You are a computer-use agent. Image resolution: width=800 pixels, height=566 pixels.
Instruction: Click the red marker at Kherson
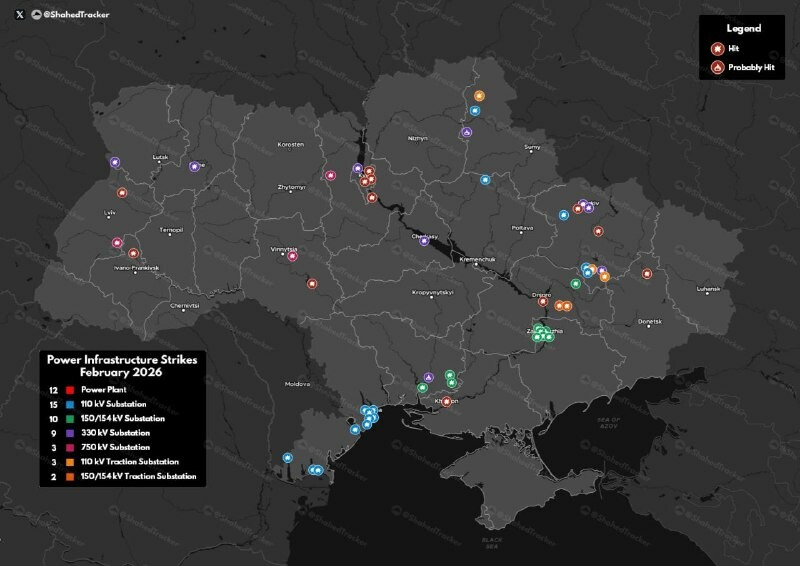click(x=447, y=402)
